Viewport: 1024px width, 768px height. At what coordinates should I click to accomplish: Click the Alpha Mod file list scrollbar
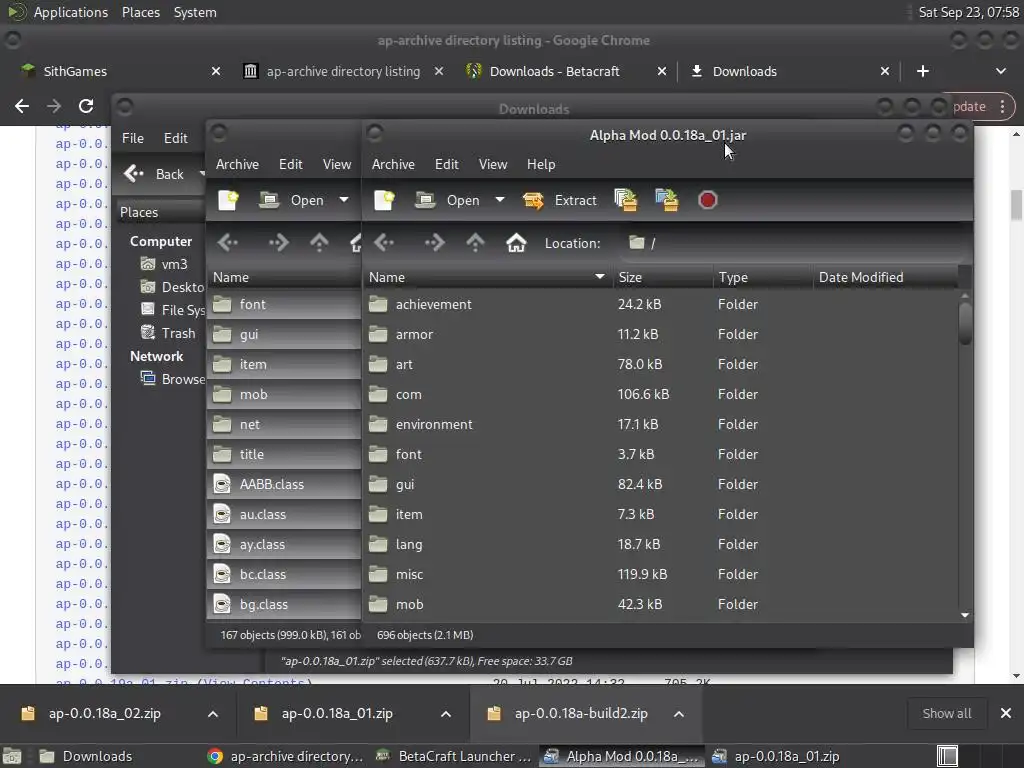pyautogui.click(x=965, y=323)
